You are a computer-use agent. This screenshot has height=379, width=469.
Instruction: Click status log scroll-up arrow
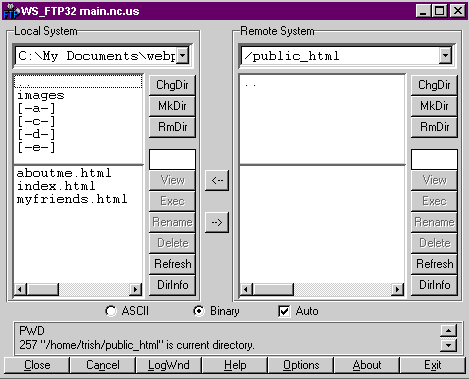pyautogui.click(x=448, y=331)
